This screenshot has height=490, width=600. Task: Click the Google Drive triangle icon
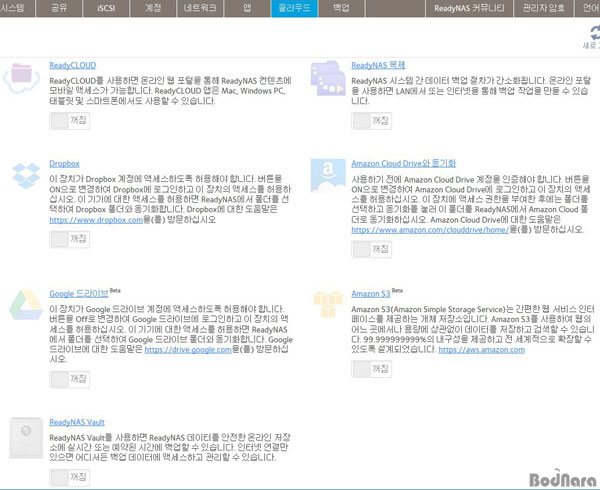pos(26,304)
